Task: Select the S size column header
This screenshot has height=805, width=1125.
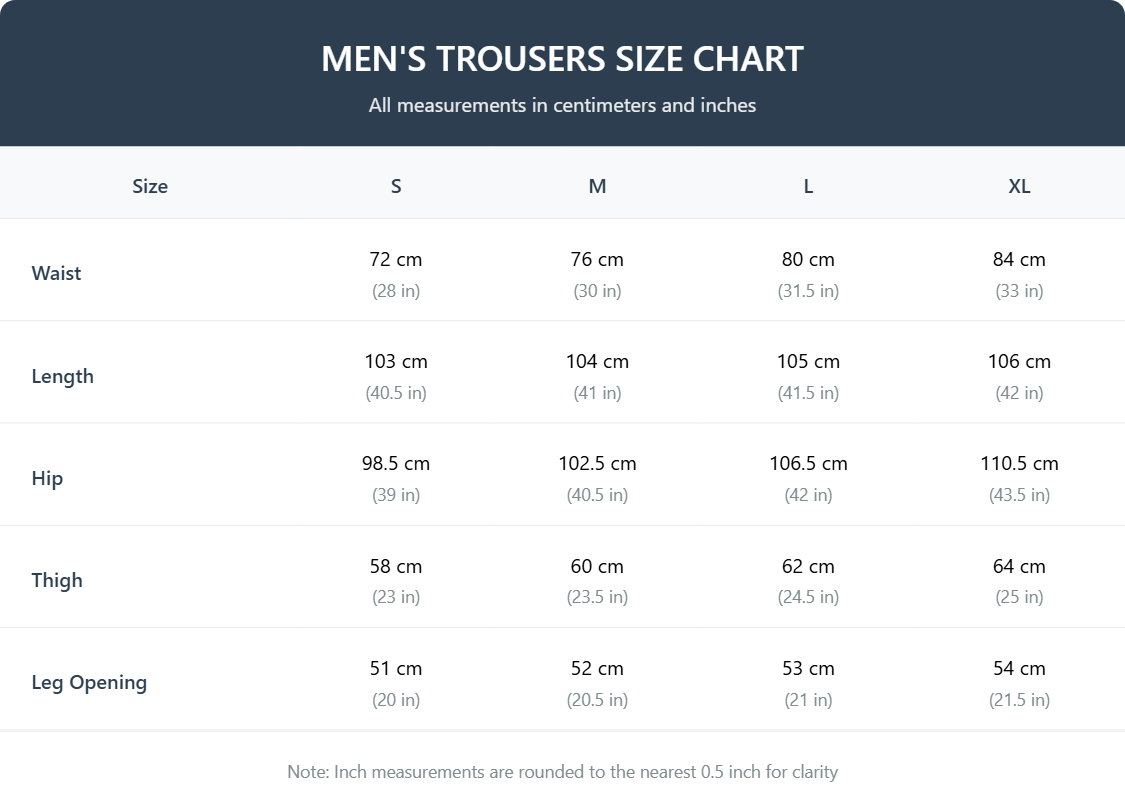Action: (x=396, y=186)
